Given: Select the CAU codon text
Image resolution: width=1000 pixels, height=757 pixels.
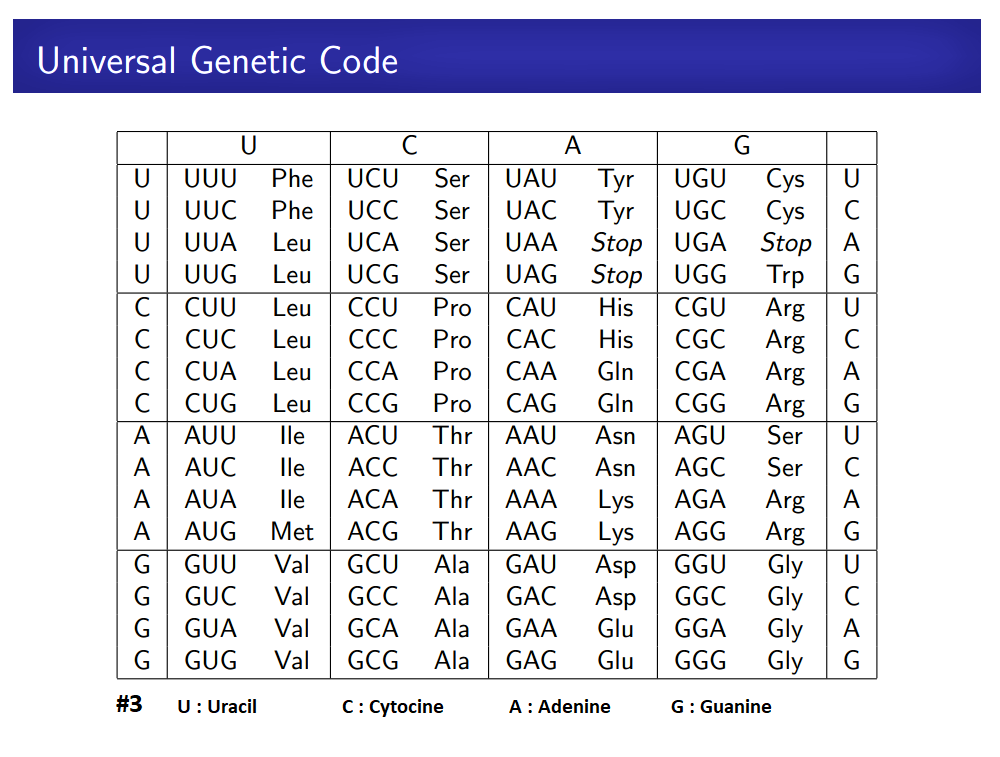Looking at the screenshot, I should coord(530,307).
